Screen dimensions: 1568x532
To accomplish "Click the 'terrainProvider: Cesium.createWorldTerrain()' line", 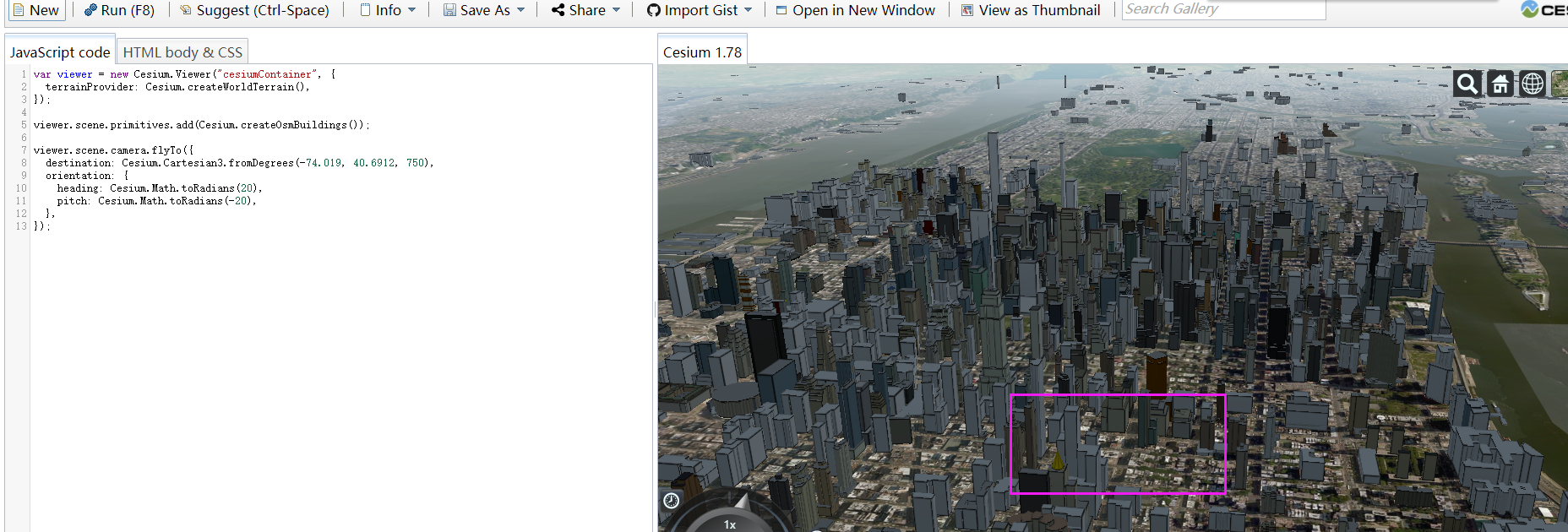I will click(x=177, y=87).
